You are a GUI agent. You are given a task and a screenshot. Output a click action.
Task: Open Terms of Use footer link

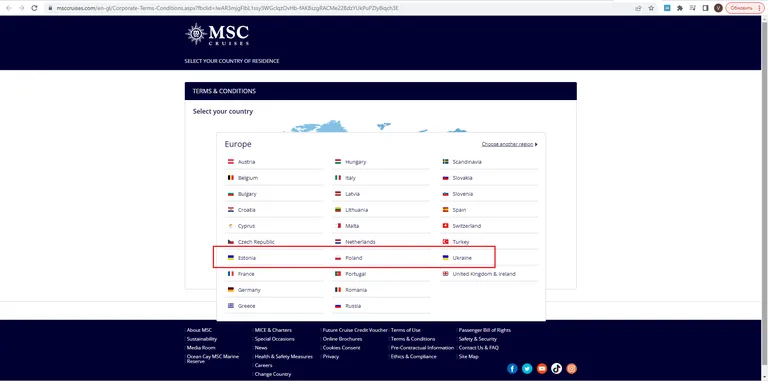coord(406,330)
